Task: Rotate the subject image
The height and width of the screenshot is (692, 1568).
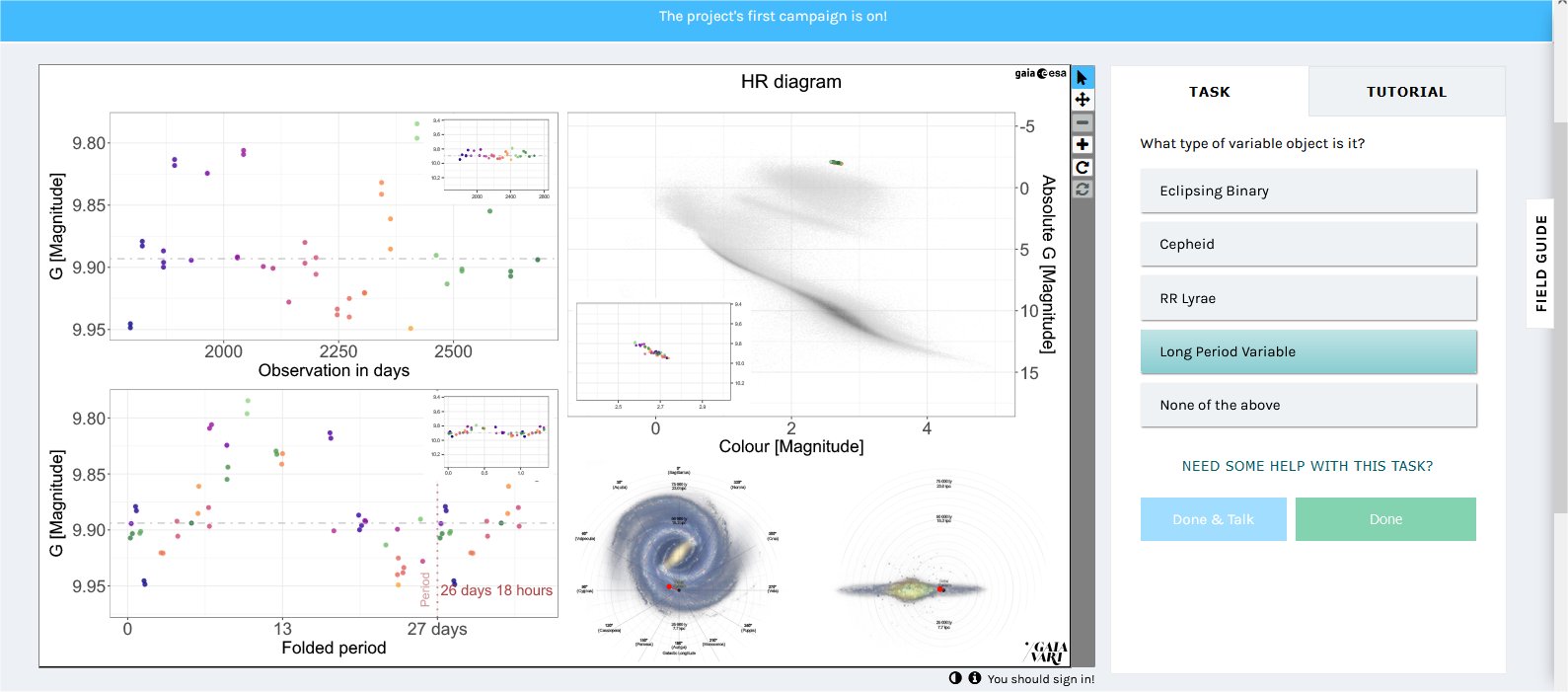Action: pyautogui.click(x=1083, y=167)
